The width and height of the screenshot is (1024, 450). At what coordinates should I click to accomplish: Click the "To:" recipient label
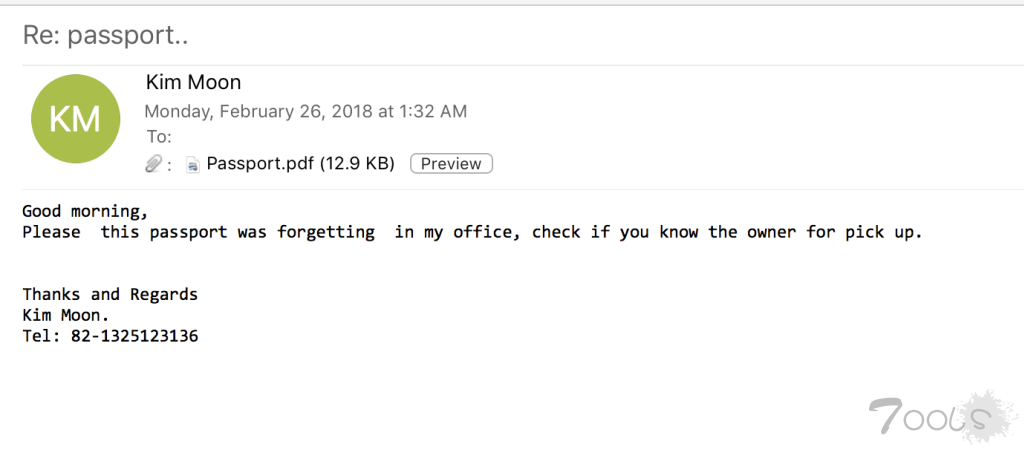pos(159,137)
